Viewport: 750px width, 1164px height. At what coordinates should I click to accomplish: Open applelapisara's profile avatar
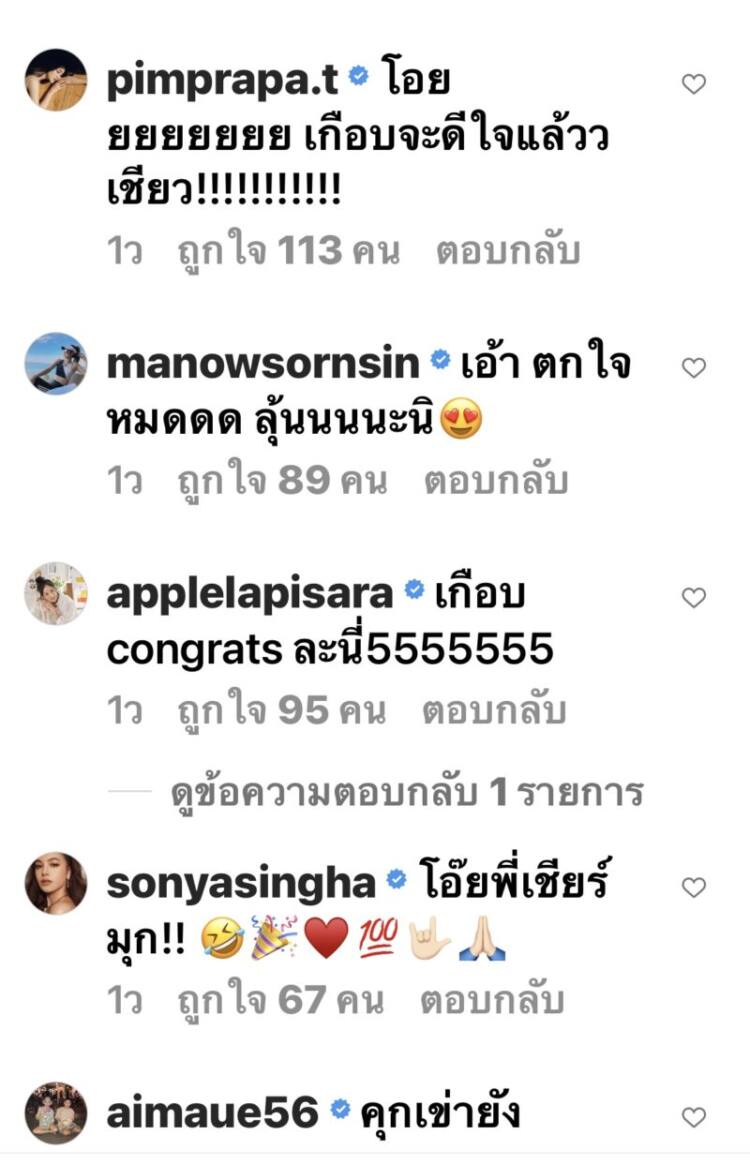pyautogui.click(x=56, y=593)
